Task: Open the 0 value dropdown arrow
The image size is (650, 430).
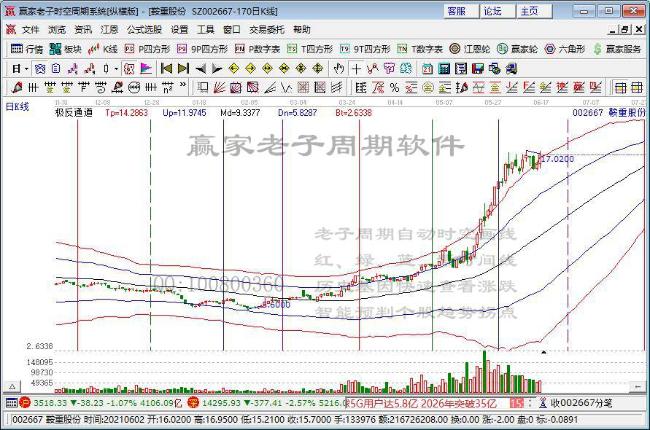Action: coord(116,69)
